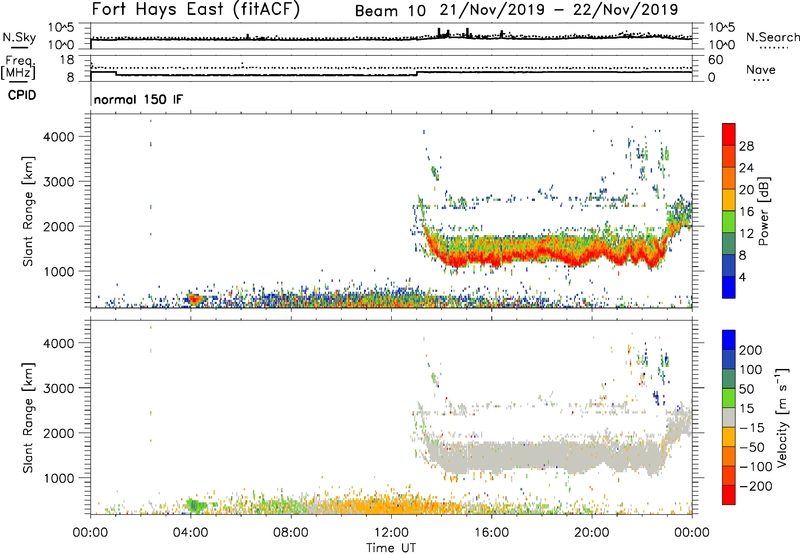Click the 04:00 time tick label
The width and height of the screenshot is (800, 554).
(190, 533)
